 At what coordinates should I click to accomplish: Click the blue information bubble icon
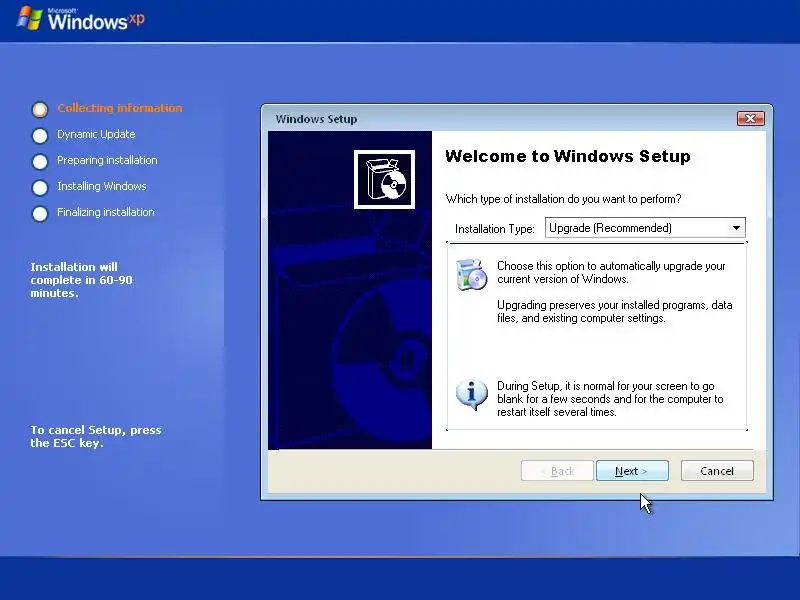[x=471, y=395]
